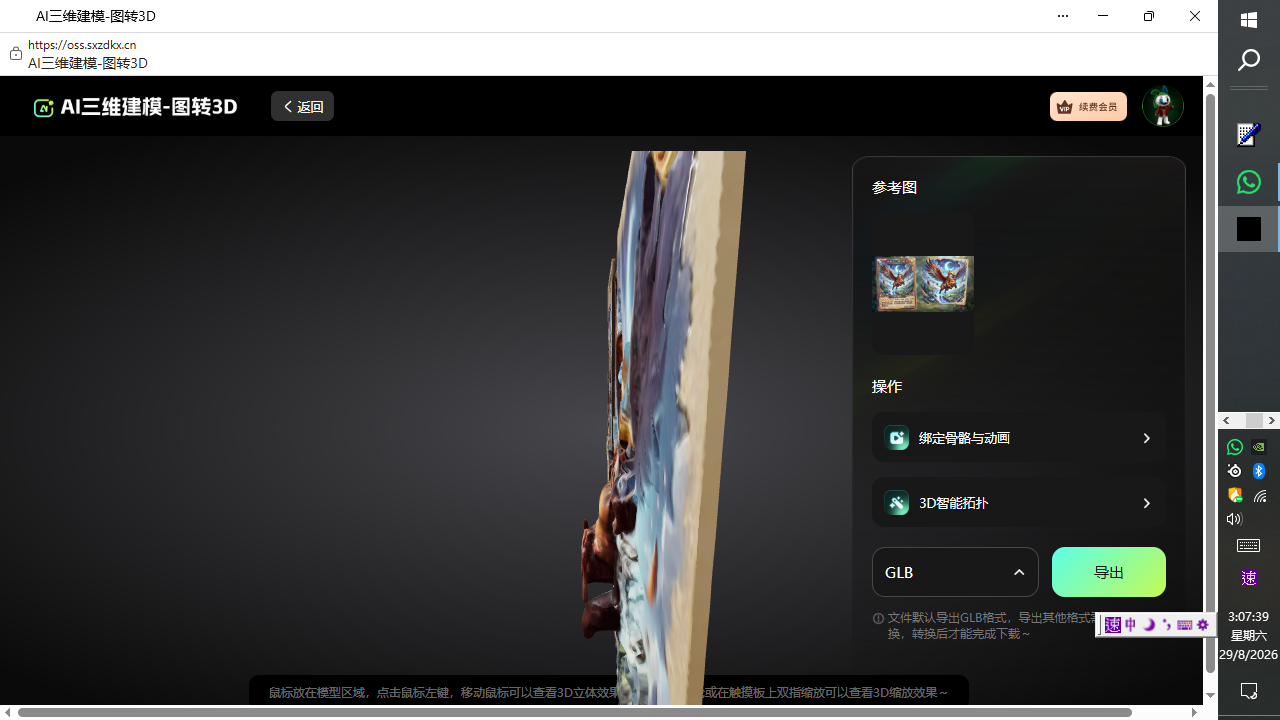The height and width of the screenshot is (720, 1280).
Task: Open the notepad pen app on taskbar
Action: 1248,134
